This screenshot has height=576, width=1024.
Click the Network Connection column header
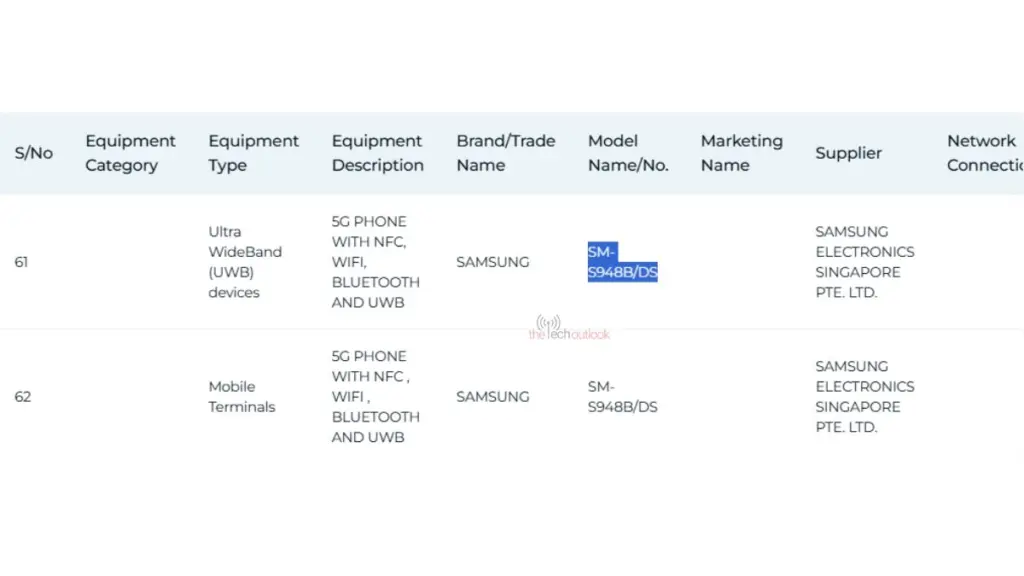984,153
